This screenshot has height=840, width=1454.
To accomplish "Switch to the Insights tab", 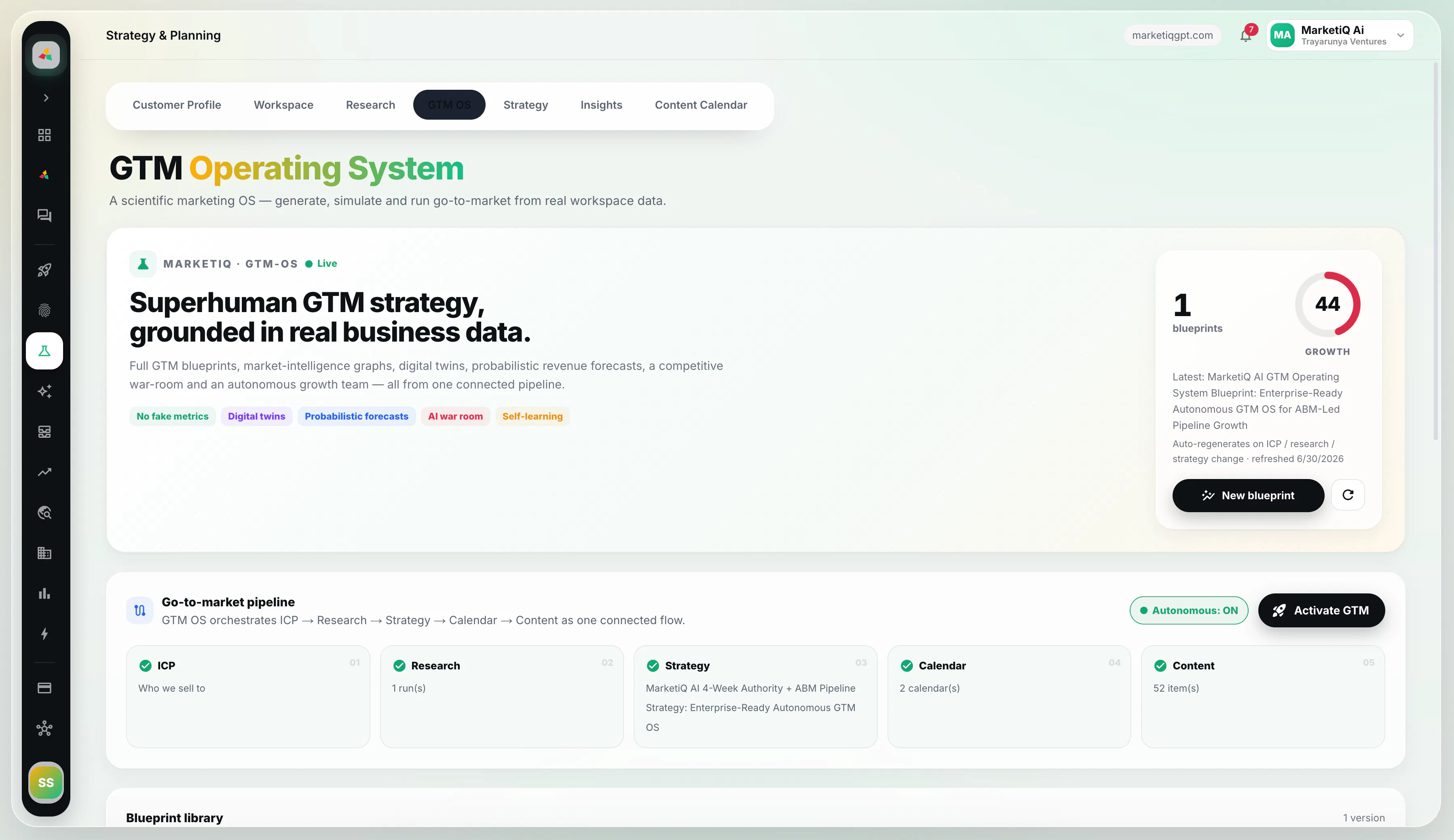I will coord(601,105).
